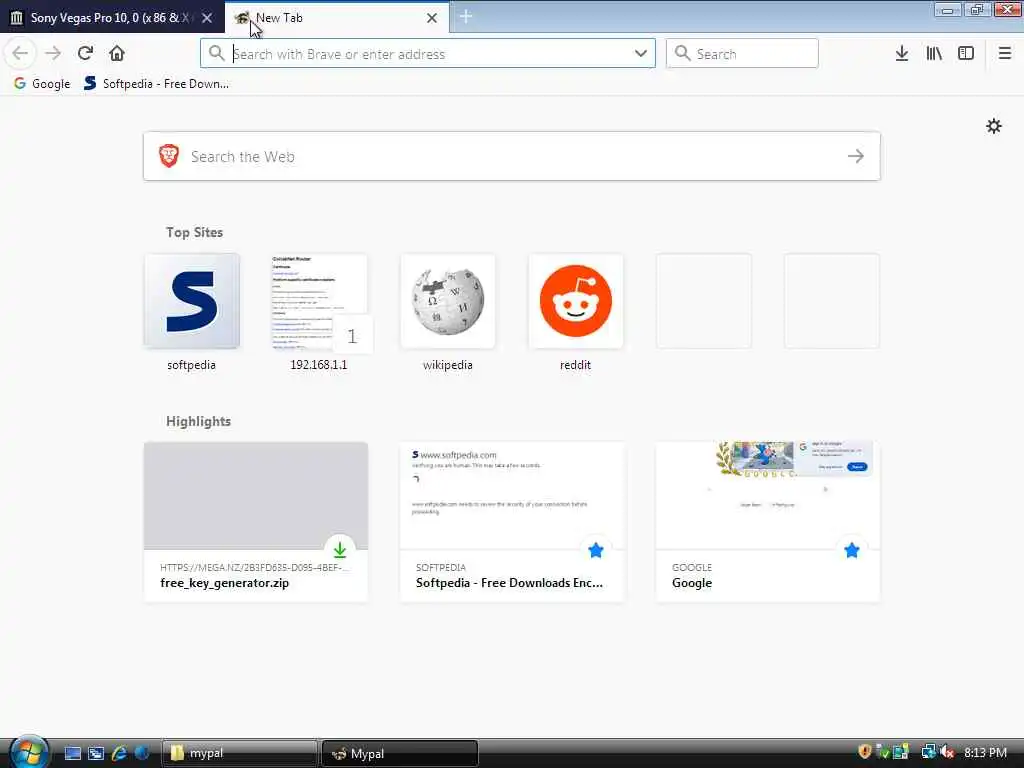Reload the current page
Image resolution: width=1024 pixels, height=768 pixels.
85,54
